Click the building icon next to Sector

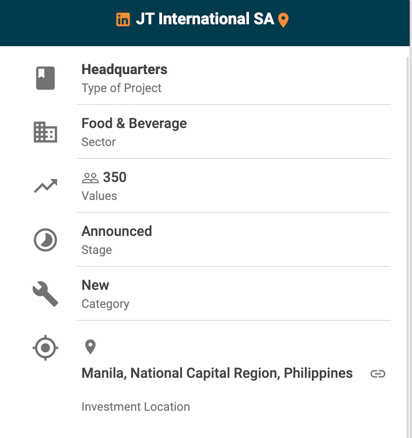(x=45, y=132)
